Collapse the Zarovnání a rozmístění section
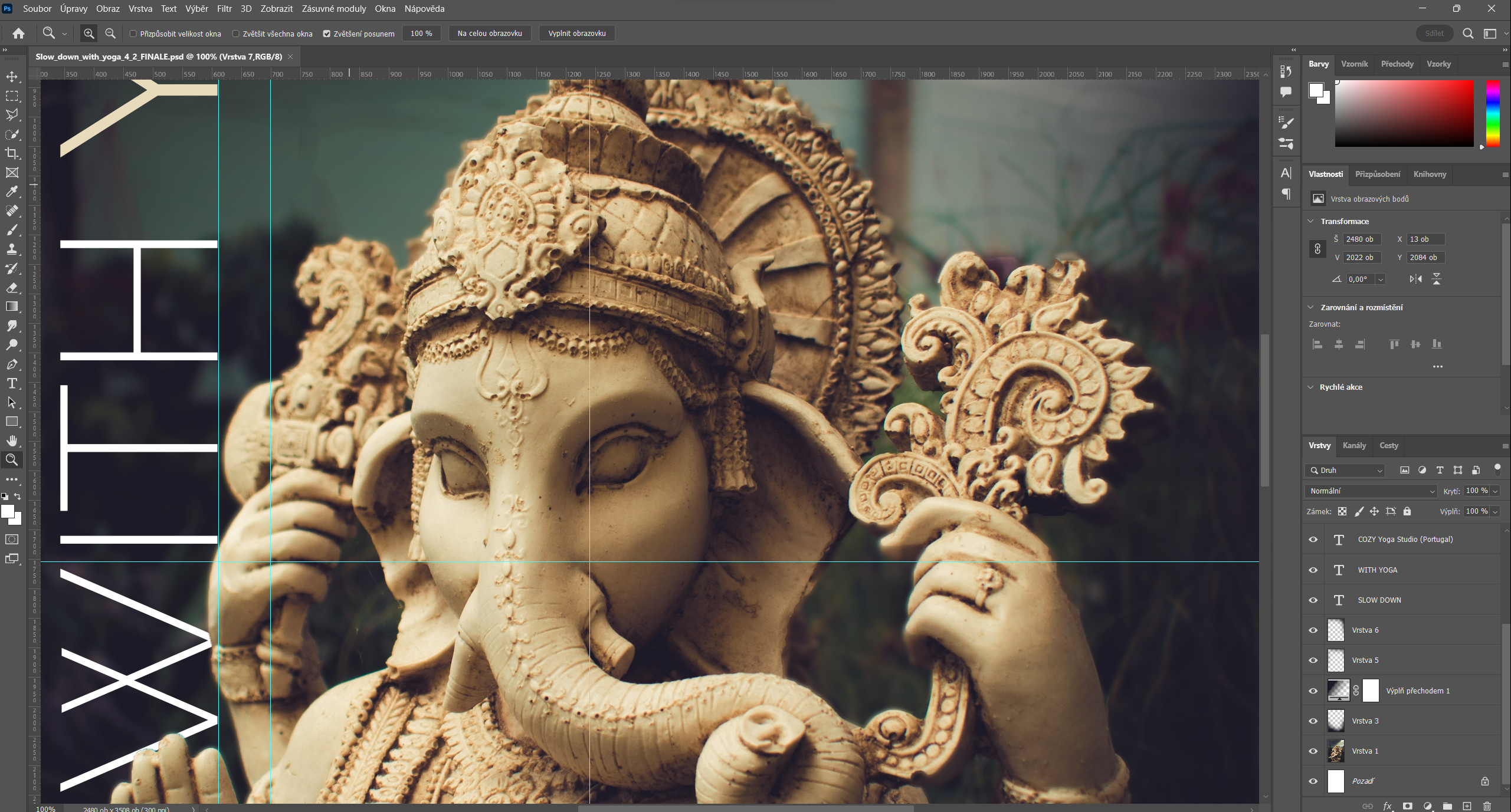This screenshot has width=1511, height=812. (x=1311, y=307)
